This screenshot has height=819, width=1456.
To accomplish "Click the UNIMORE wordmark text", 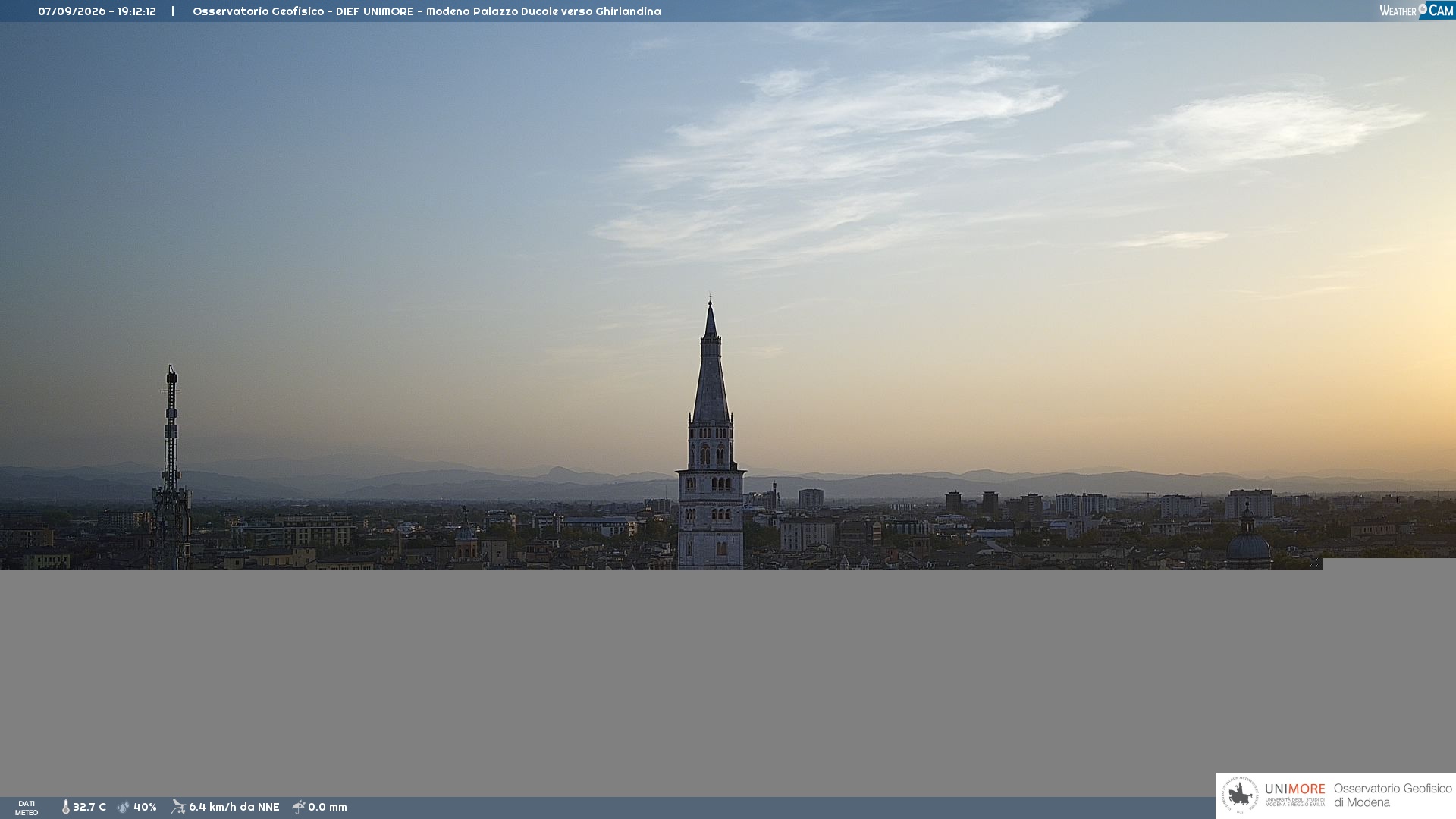I will [1295, 789].
